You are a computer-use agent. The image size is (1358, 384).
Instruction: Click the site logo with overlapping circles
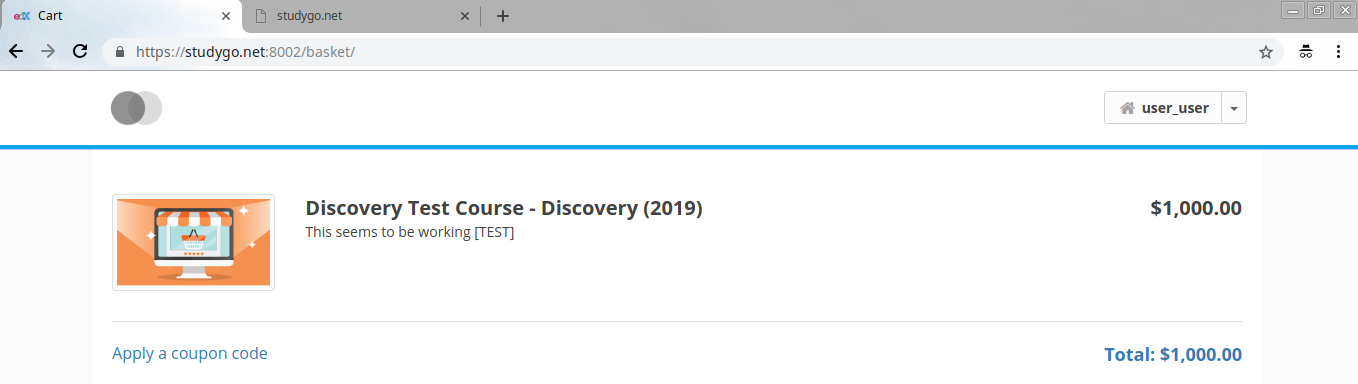(x=137, y=108)
